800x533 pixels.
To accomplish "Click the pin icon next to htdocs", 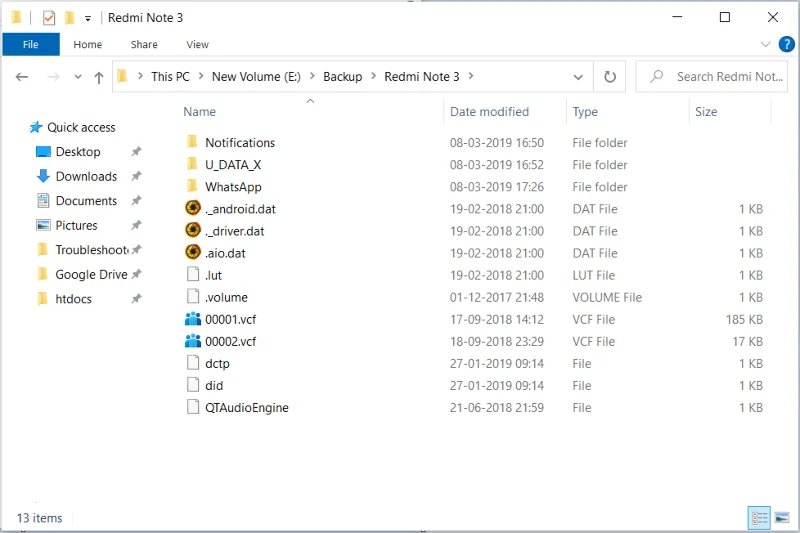I will click(136, 298).
